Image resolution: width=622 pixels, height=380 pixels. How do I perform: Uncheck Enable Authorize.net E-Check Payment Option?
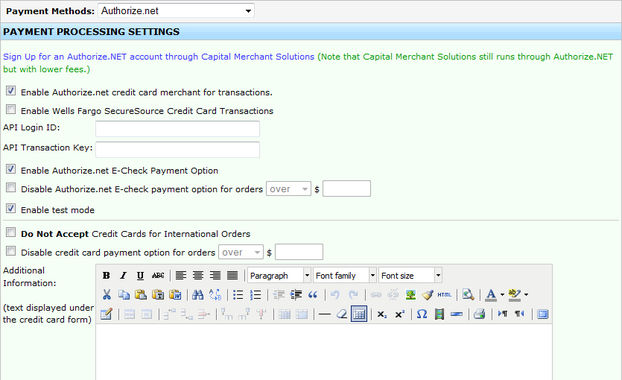tap(11, 169)
